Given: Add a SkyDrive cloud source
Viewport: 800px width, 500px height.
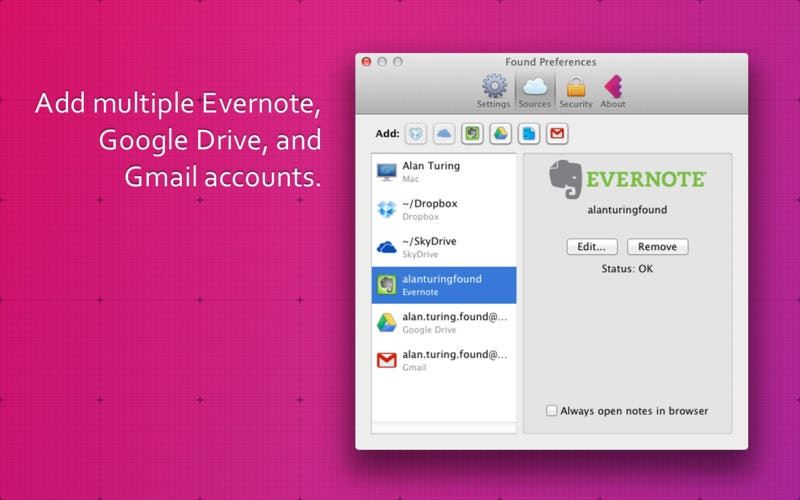Looking at the screenshot, I should point(444,134).
